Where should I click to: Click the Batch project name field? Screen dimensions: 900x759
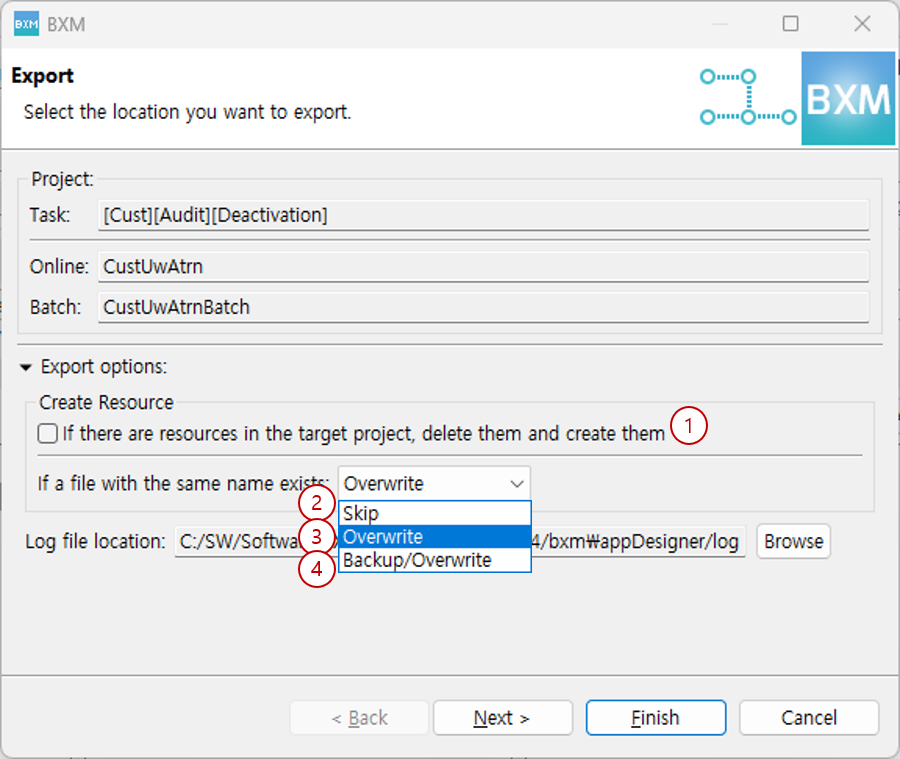pyautogui.click(x=483, y=307)
